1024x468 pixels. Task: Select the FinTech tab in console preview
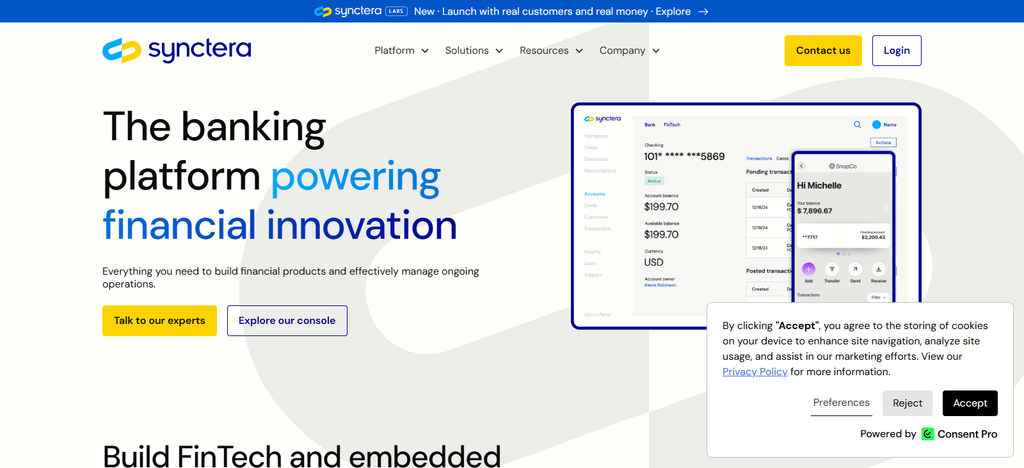point(672,125)
